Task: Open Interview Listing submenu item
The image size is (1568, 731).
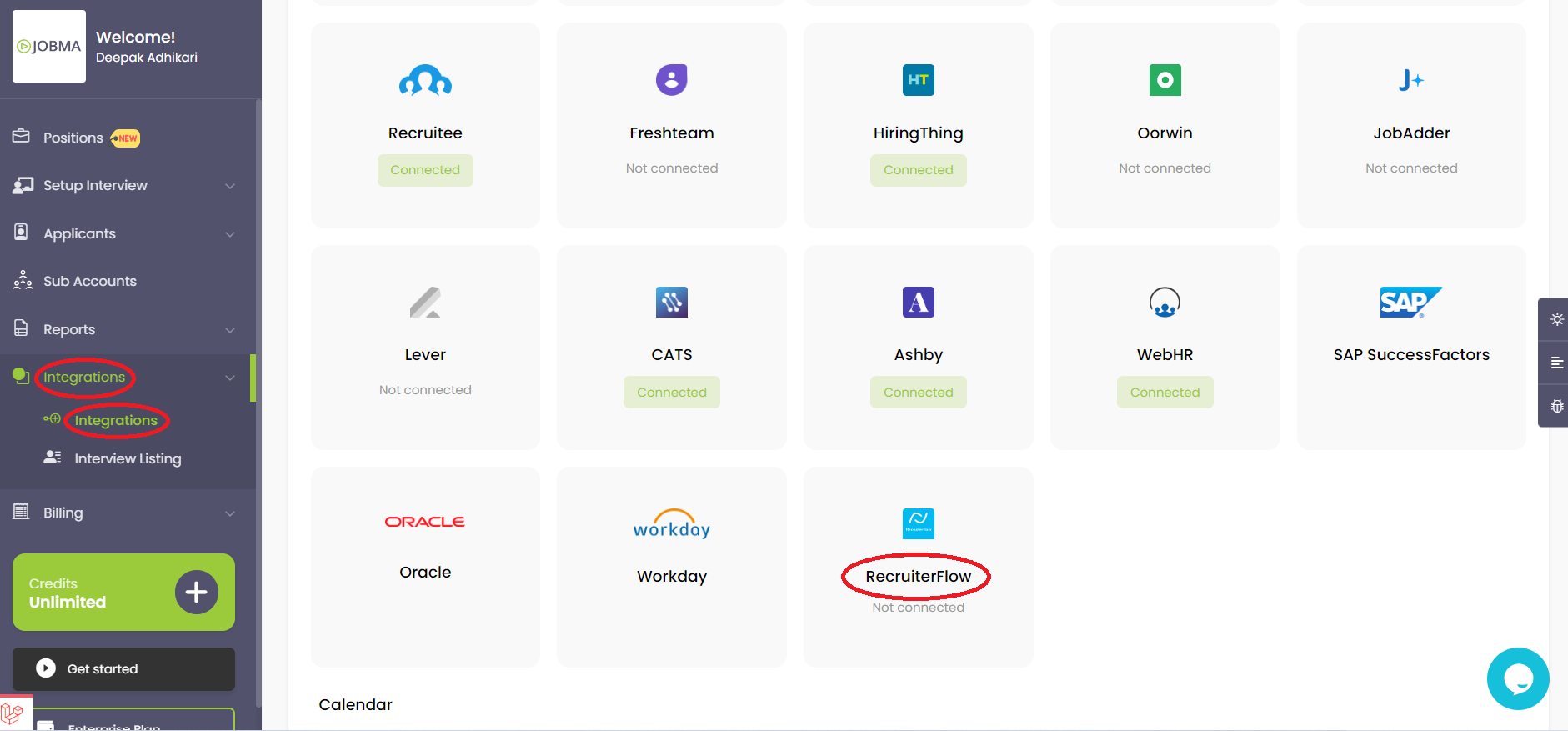Action: tap(128, 458)
